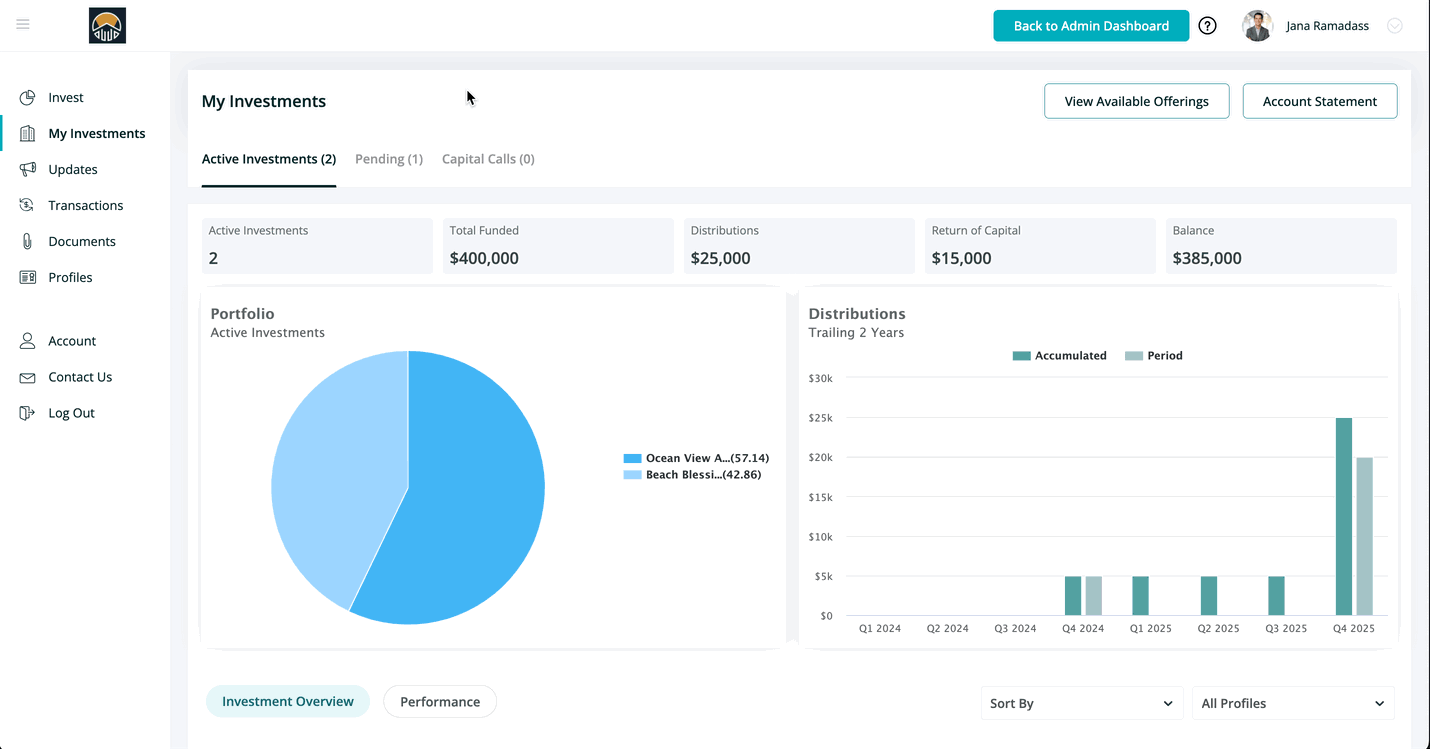Click the My Investments building icon
Screen dimensions: 1430x749
click(29, 133)
